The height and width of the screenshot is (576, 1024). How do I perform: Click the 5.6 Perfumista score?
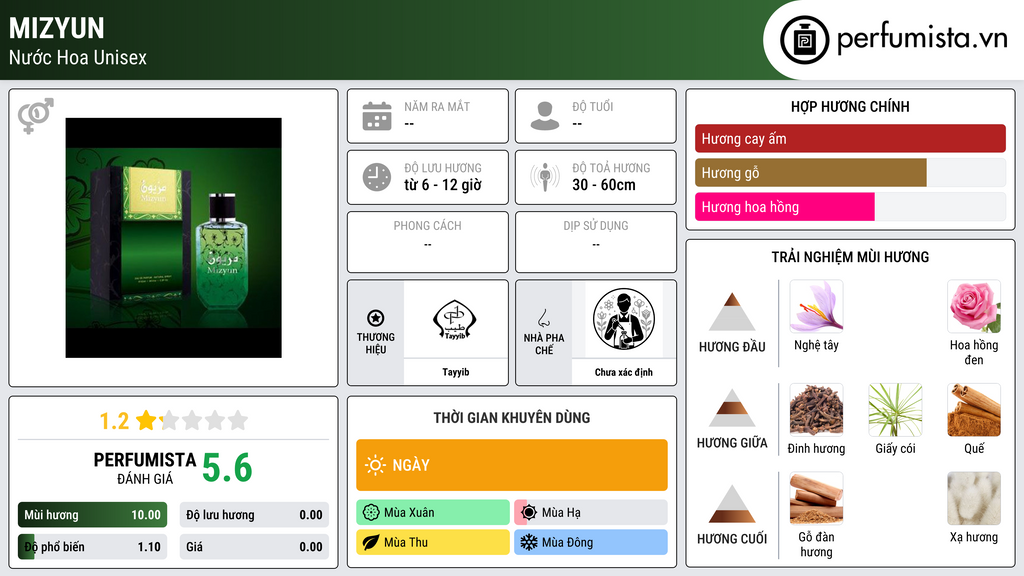[x=227, y=468]
